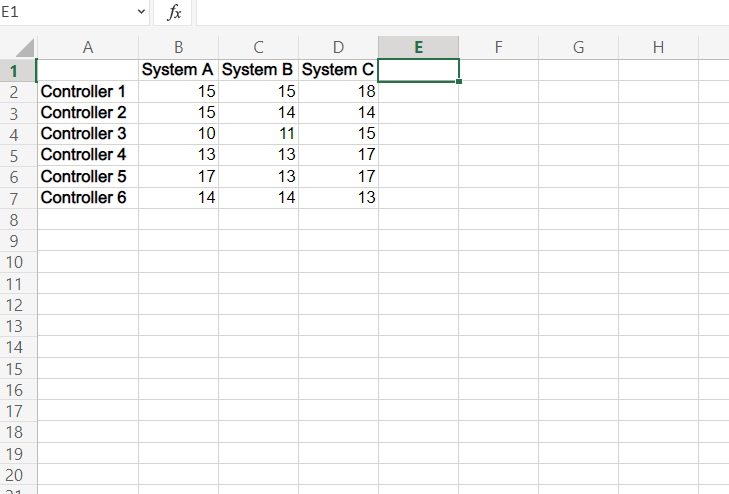729x494 pixels.
Task: Select column C header
Action: [258, 47]
